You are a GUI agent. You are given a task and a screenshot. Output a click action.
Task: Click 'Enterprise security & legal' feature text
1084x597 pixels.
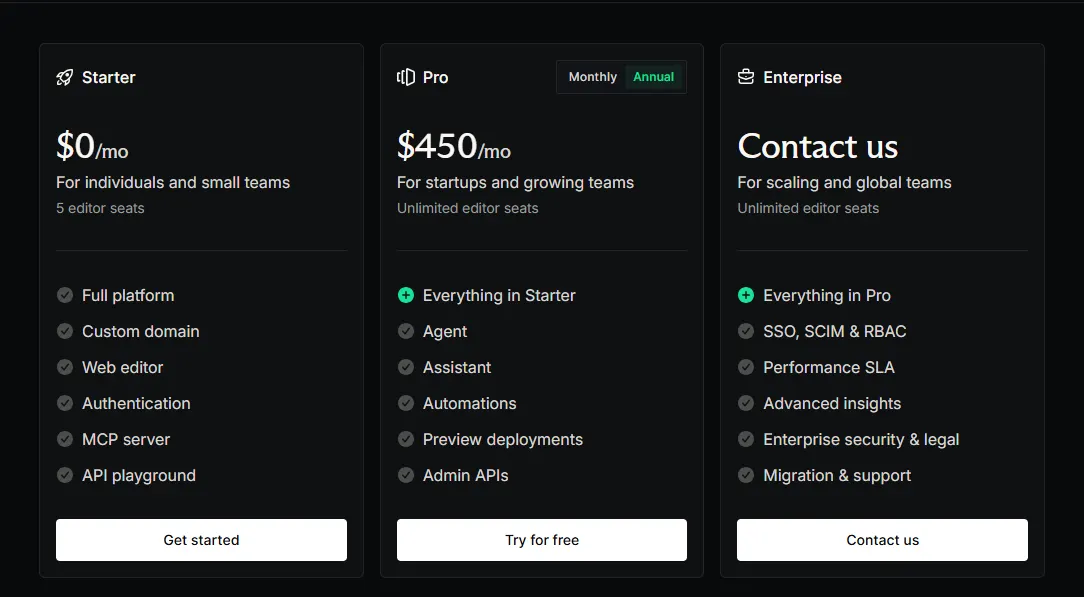861,439
